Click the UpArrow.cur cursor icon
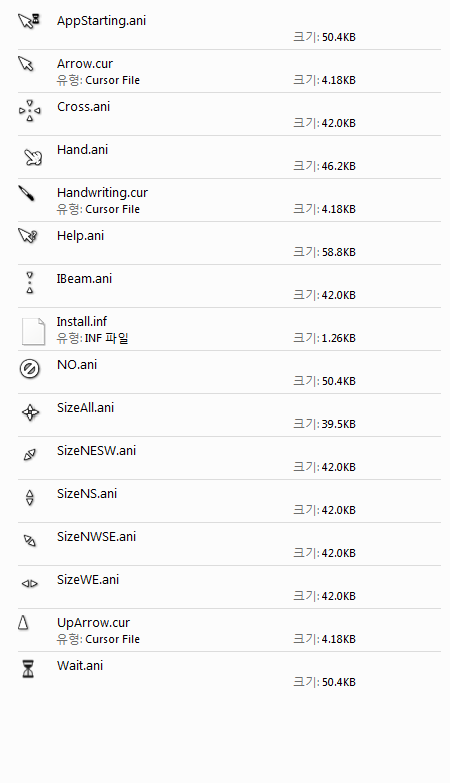The image size is (450, 783). tap(23, 622)
